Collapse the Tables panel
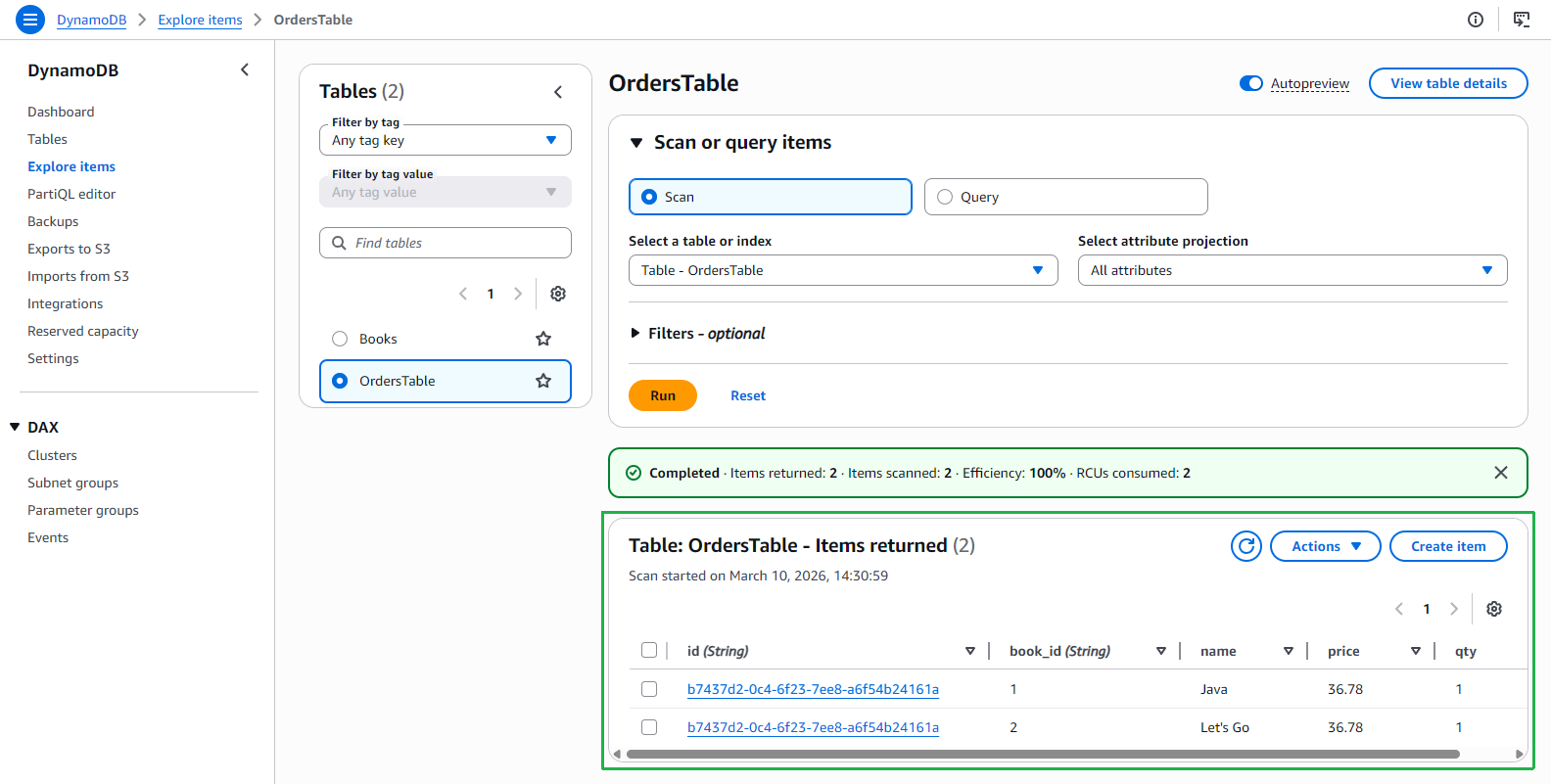 click(x=558, y=92)
